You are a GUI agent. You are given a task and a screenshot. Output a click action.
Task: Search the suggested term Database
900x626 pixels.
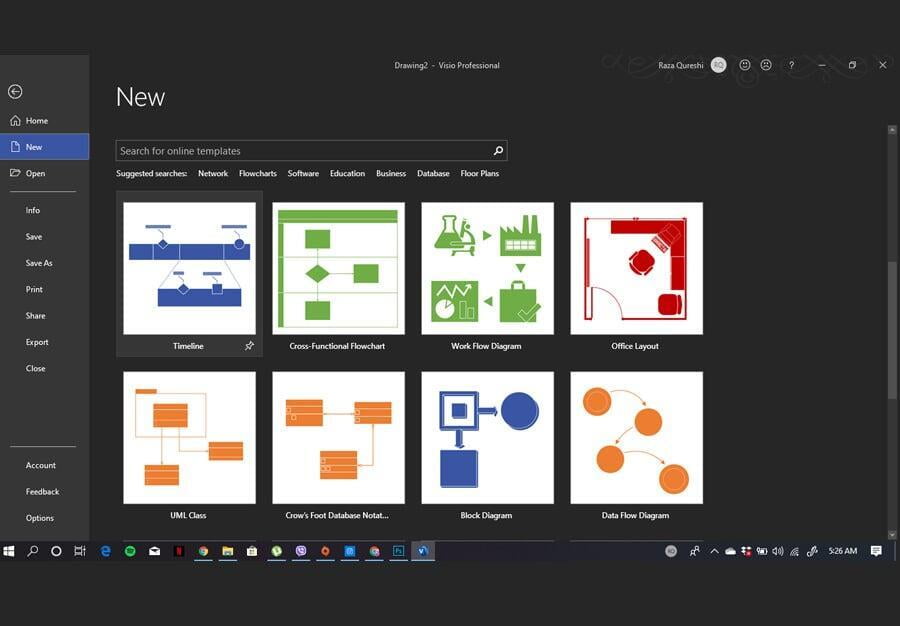click(x=433, y=173)
